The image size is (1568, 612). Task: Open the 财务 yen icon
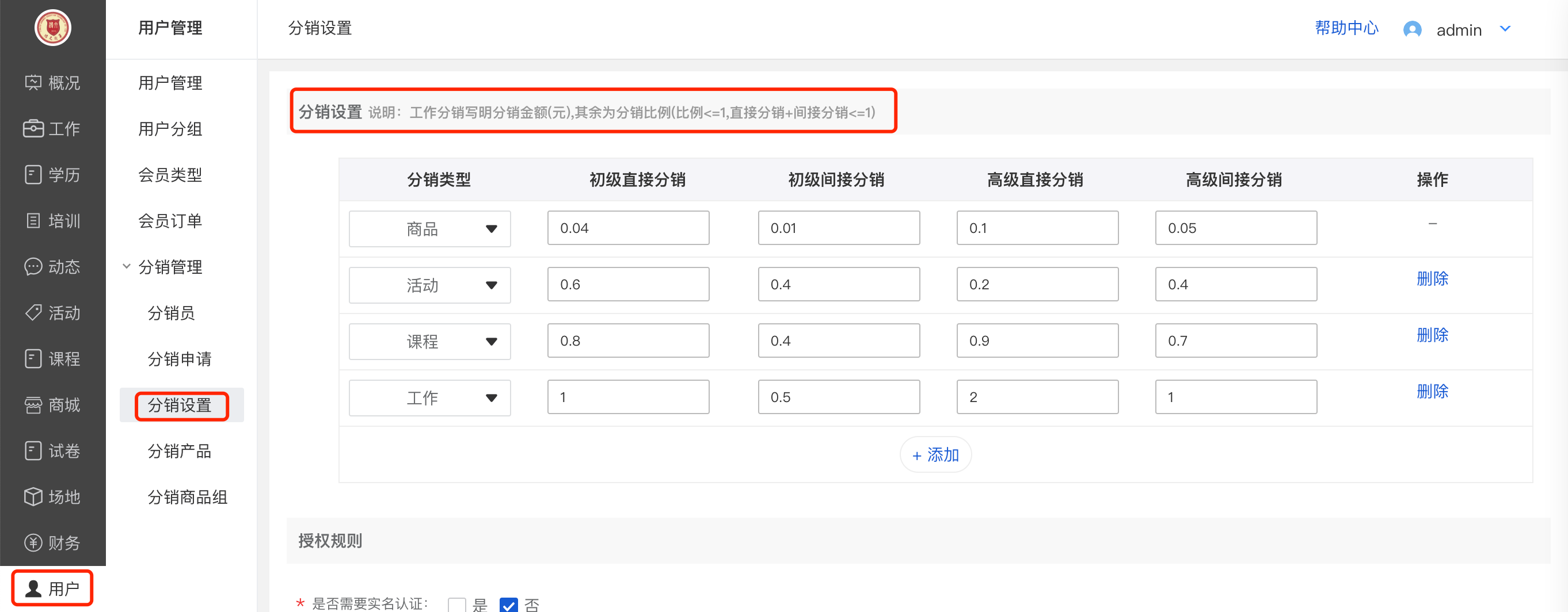pyautogui.click(x=33, y=542)
